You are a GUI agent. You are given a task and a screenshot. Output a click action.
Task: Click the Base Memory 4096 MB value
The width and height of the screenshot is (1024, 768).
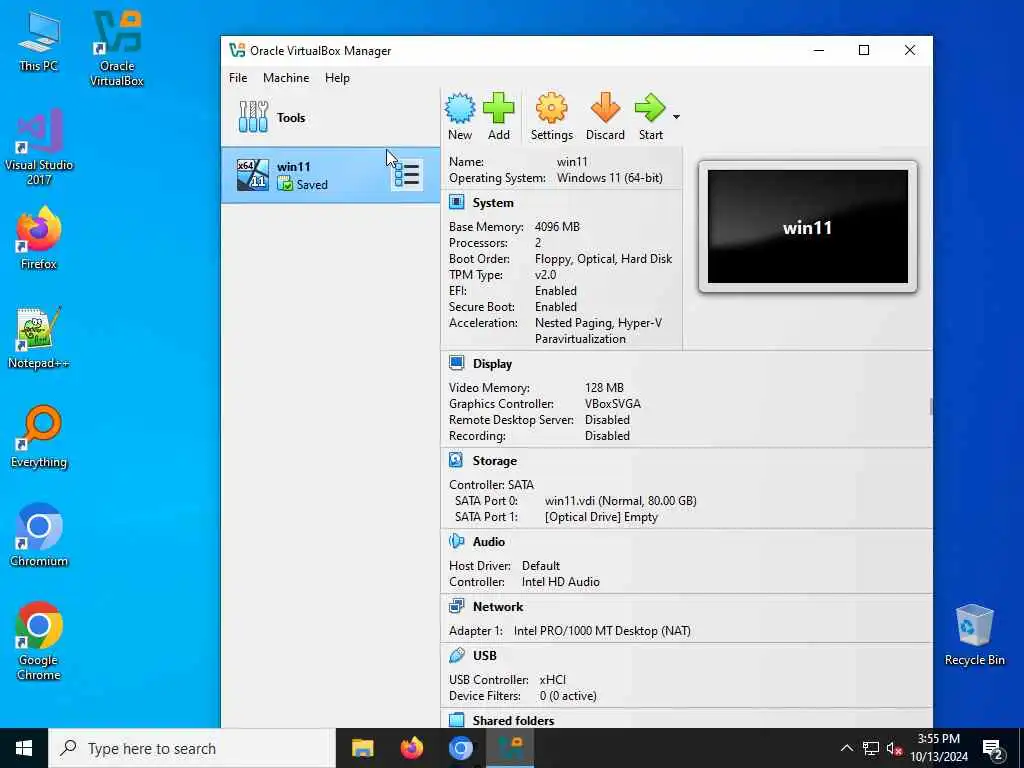point(557,227)
